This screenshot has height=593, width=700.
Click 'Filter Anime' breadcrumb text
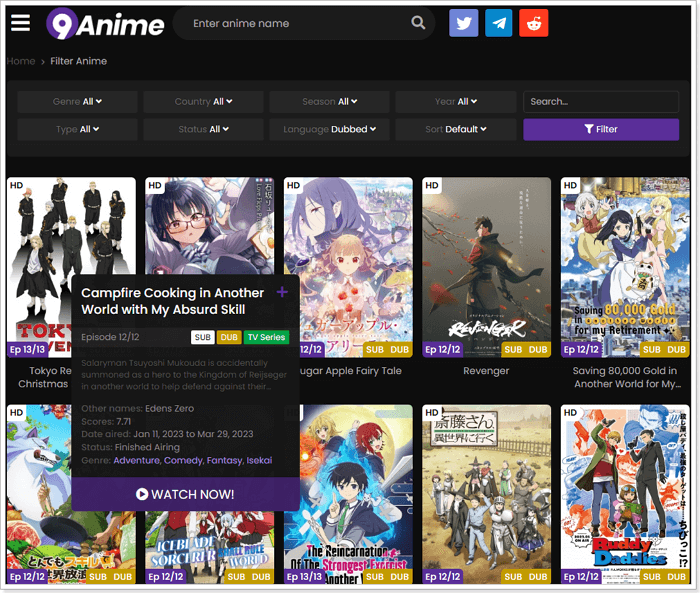79,61
